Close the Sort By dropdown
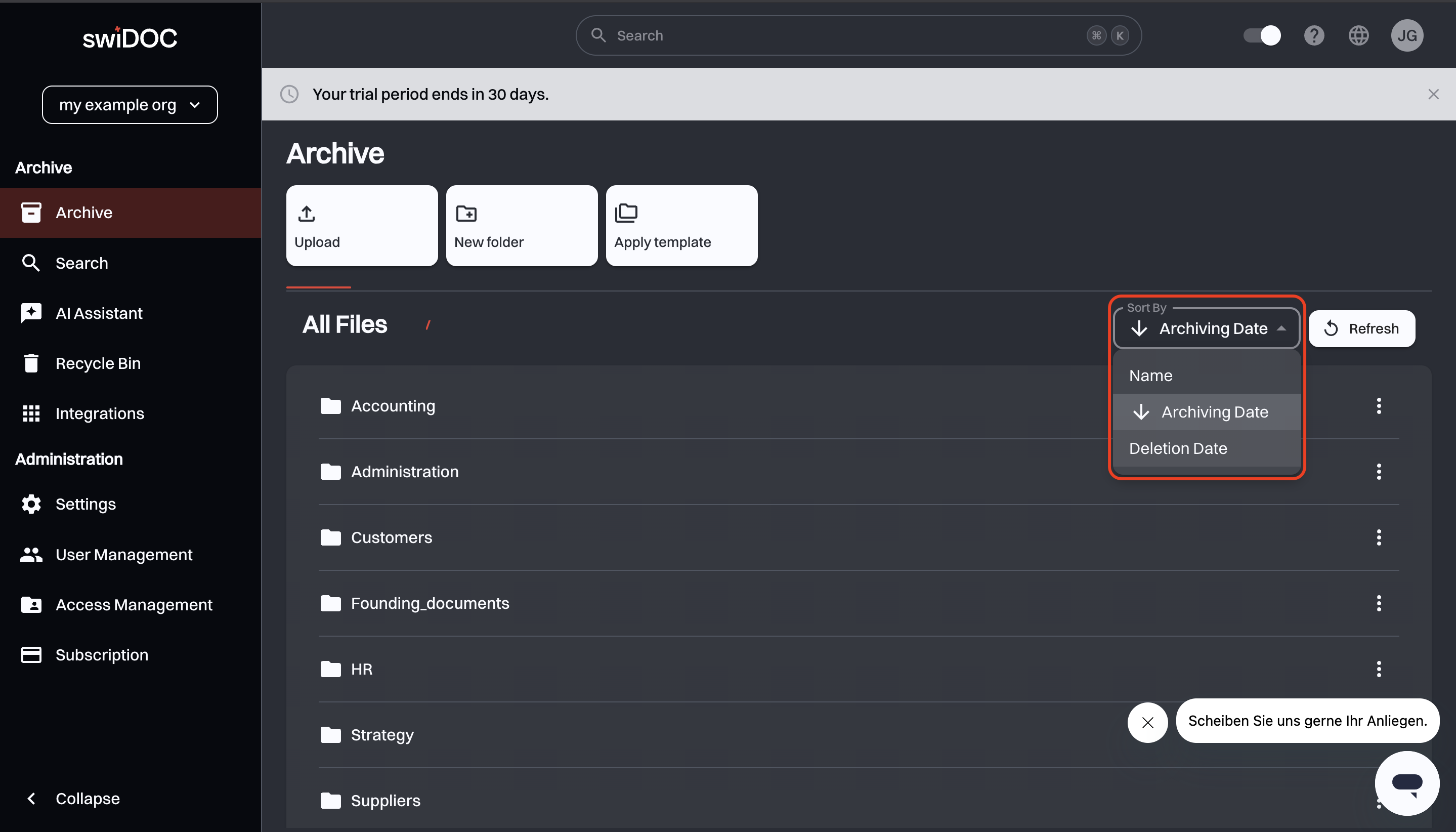Viewport: 1456px width, 832px height. tap(1207, 328)
